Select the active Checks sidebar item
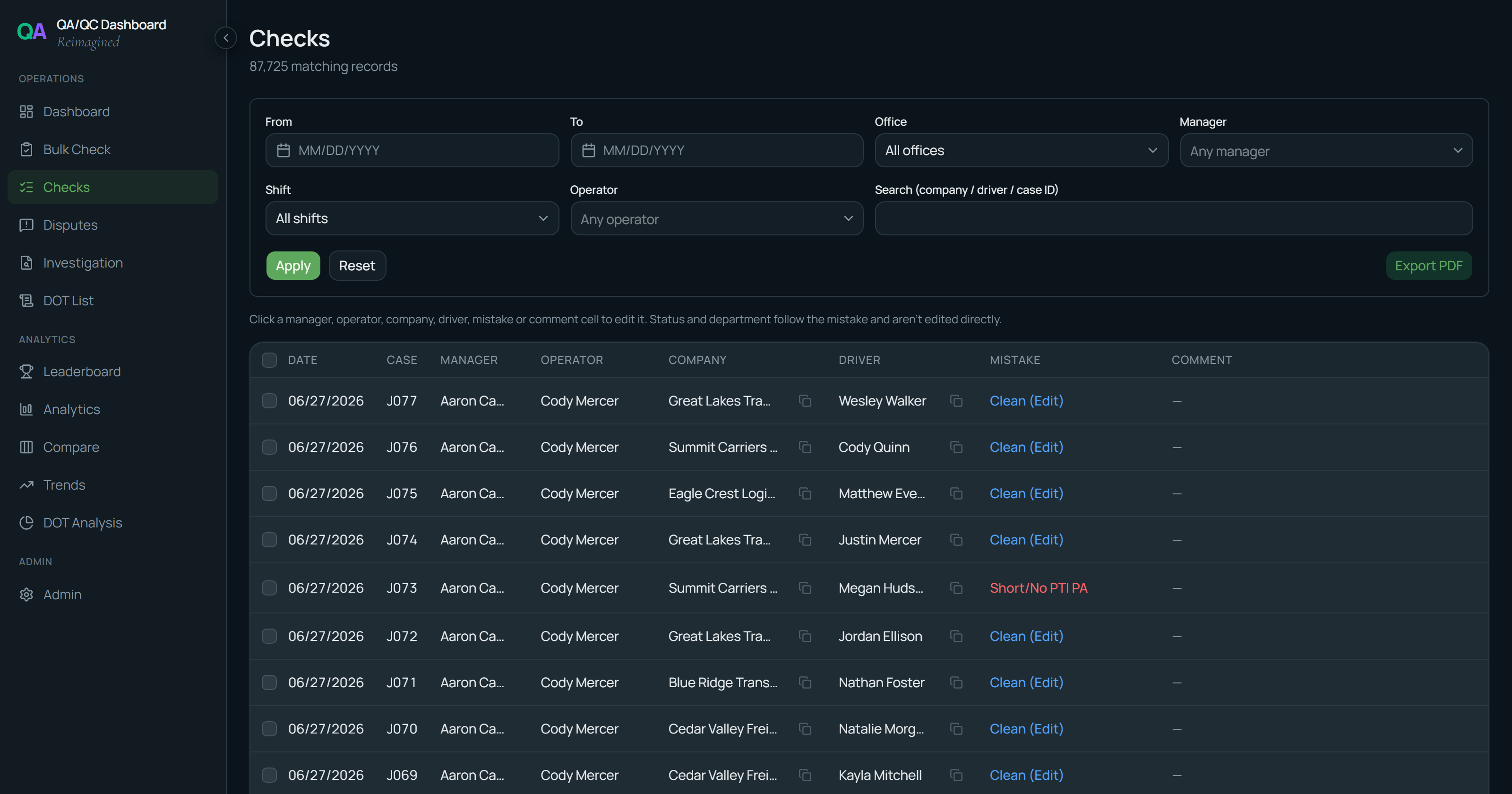Viewport: 1512px width, 794px height. (113, 187)
